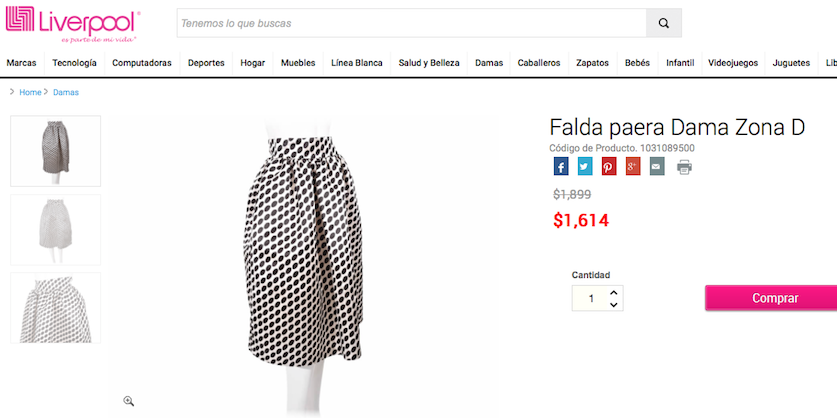837x418 pixels.
Task: Open Damas breadcrumb link
Action: coord(66,92)
